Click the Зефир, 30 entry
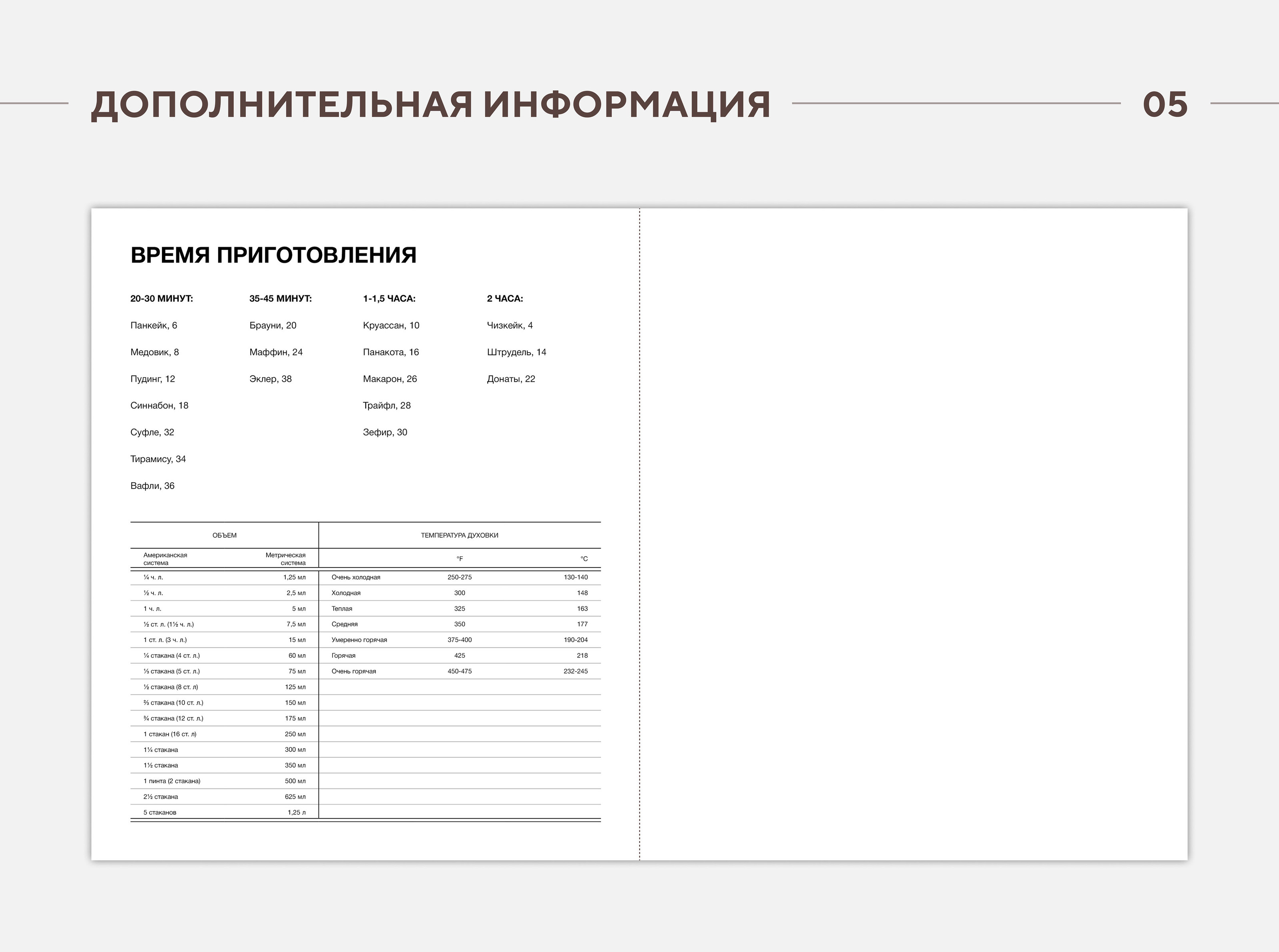 [x=385, y=432]
